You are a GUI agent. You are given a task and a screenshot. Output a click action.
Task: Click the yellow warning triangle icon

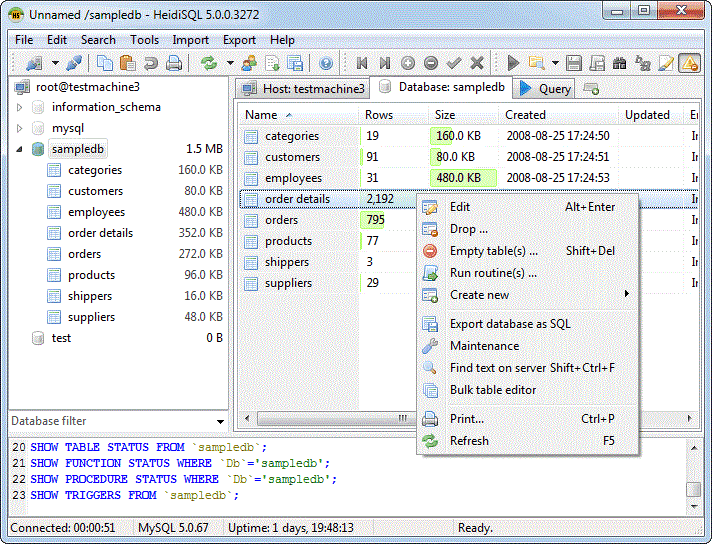[688, 63]
